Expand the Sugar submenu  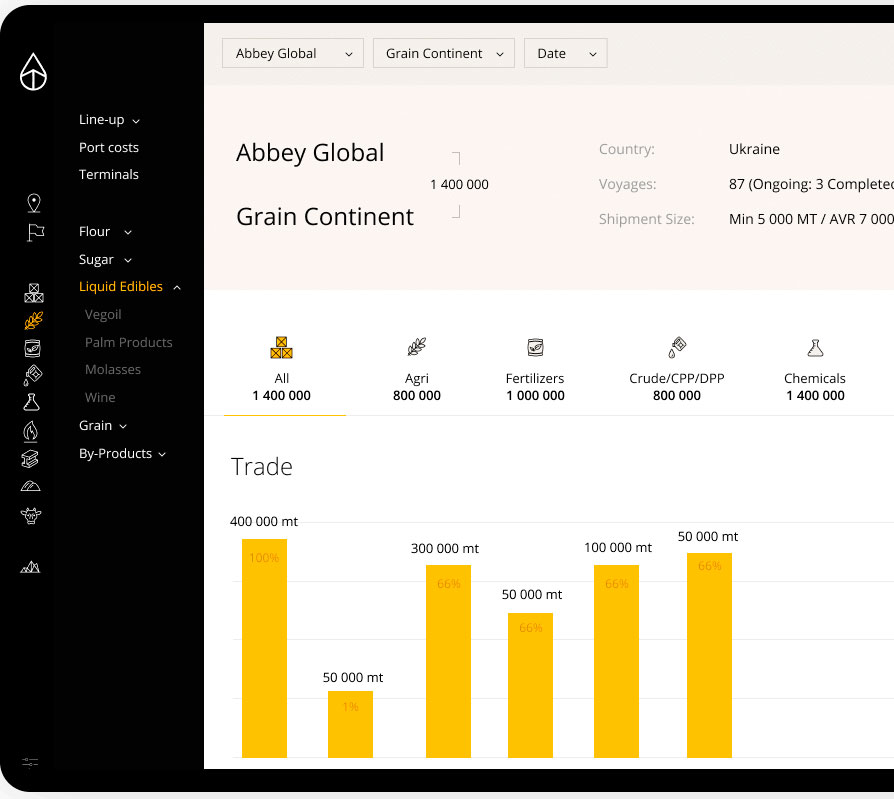(x=105, y=259)
